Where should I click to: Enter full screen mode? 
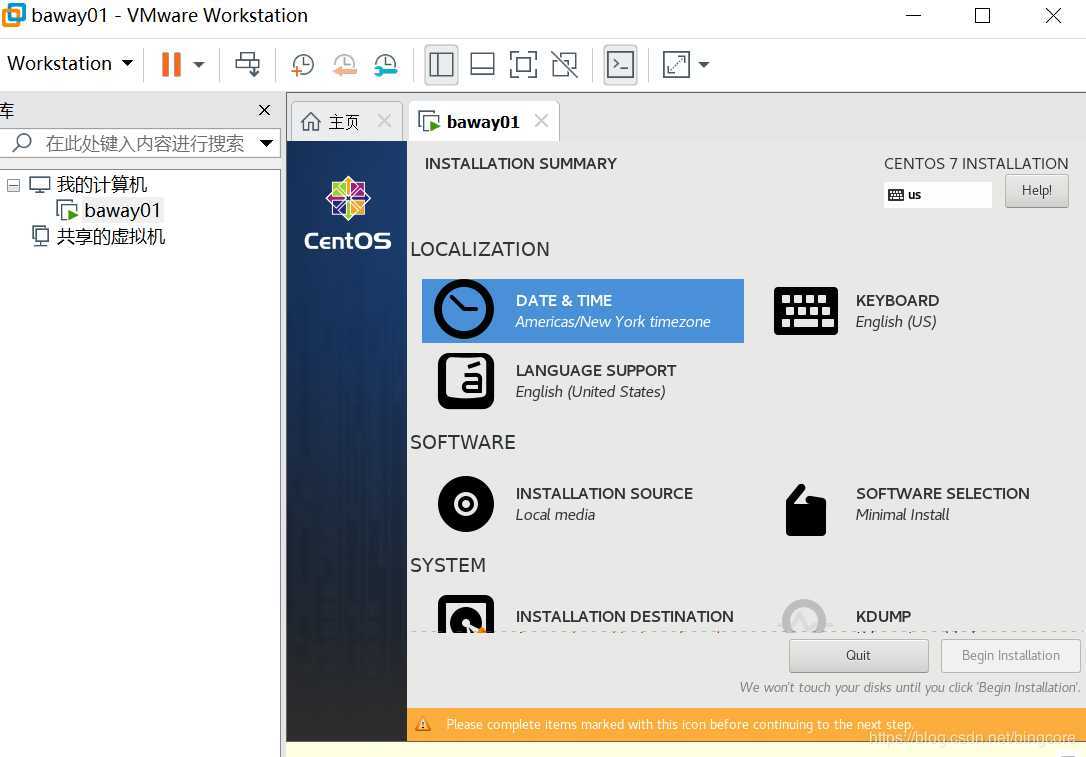point(523,64)
